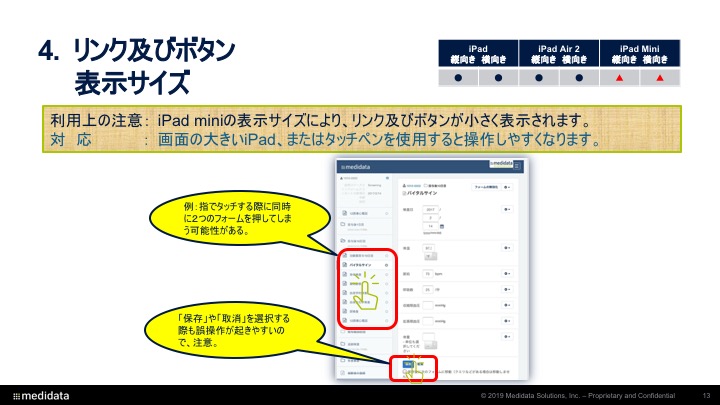The image size is (720, 405).
Task: Click the page number 13 in the footer
Action: (x=706, y=395)
